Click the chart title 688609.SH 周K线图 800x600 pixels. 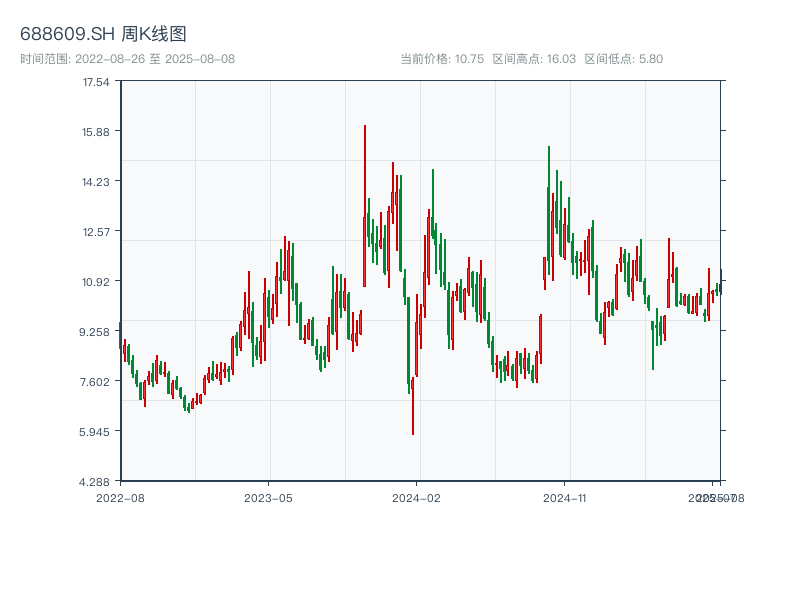[103, 34]
